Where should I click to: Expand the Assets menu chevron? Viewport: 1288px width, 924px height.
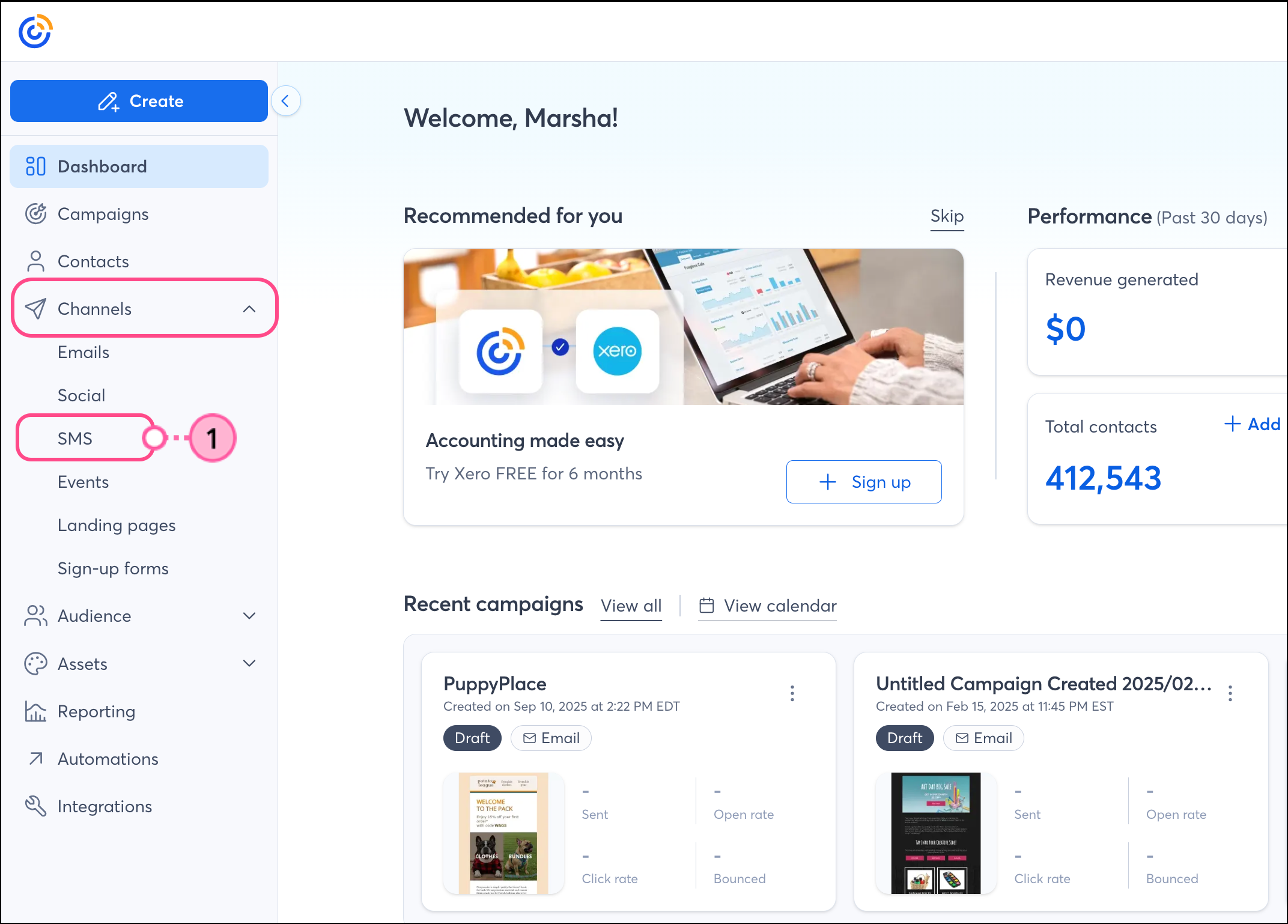(249, 663)
